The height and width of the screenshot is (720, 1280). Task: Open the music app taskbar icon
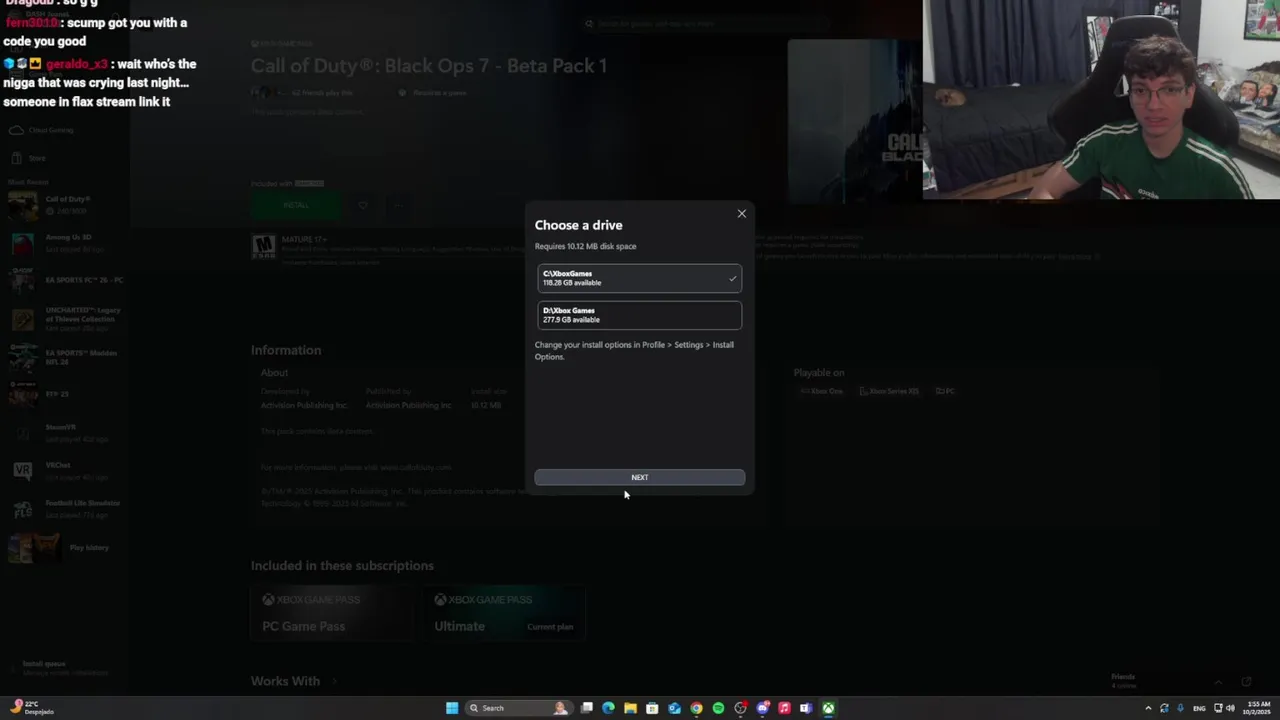point(784,708)
